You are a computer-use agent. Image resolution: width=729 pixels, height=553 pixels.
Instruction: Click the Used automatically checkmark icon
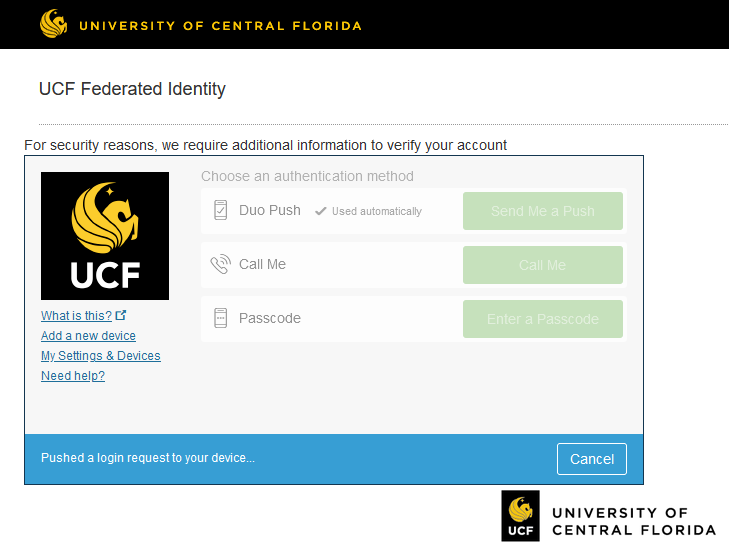(x=320, y=211)
